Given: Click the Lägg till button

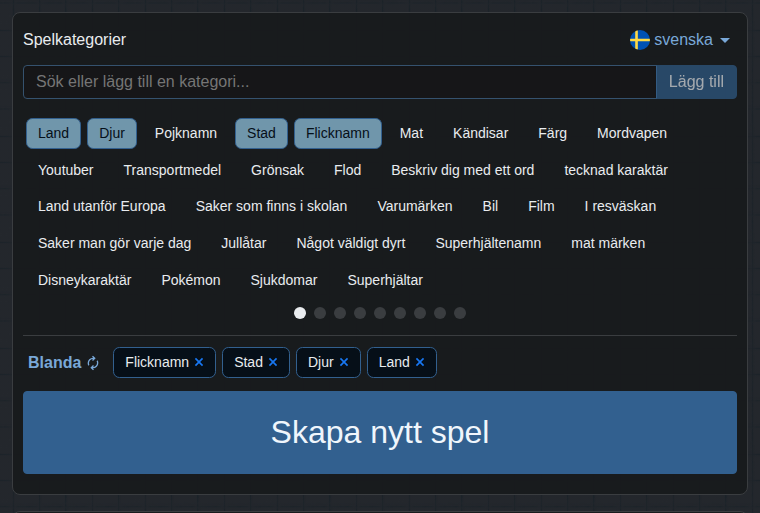Looking at the screenshot, I should [696, 82].
